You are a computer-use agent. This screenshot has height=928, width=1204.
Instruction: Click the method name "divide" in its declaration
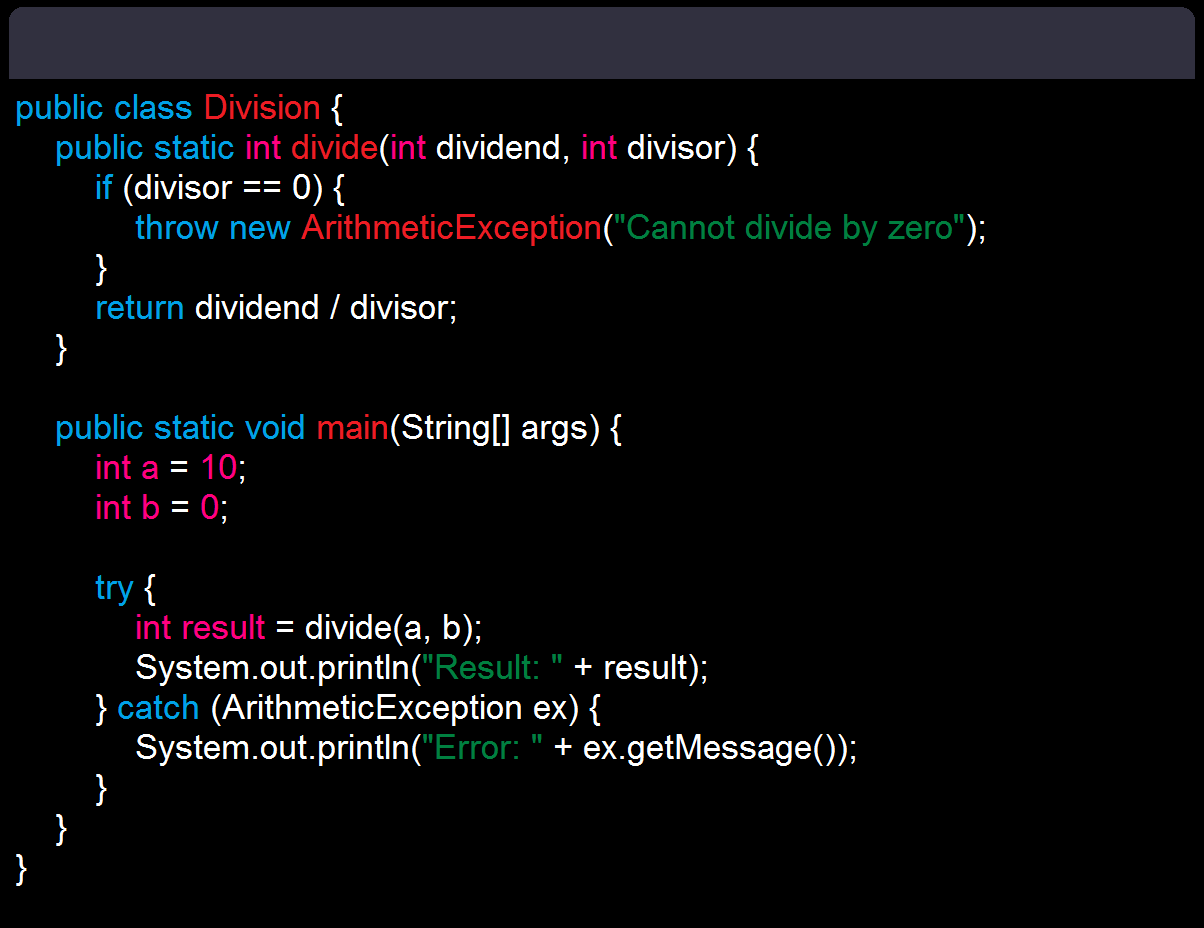click(x=334, y=148)
